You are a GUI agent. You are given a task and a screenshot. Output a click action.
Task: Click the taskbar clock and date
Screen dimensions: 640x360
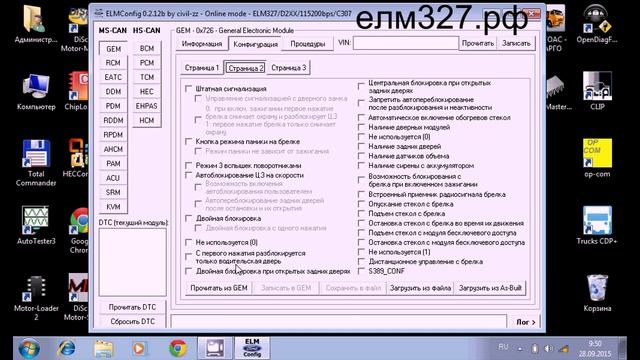[595, 349]
